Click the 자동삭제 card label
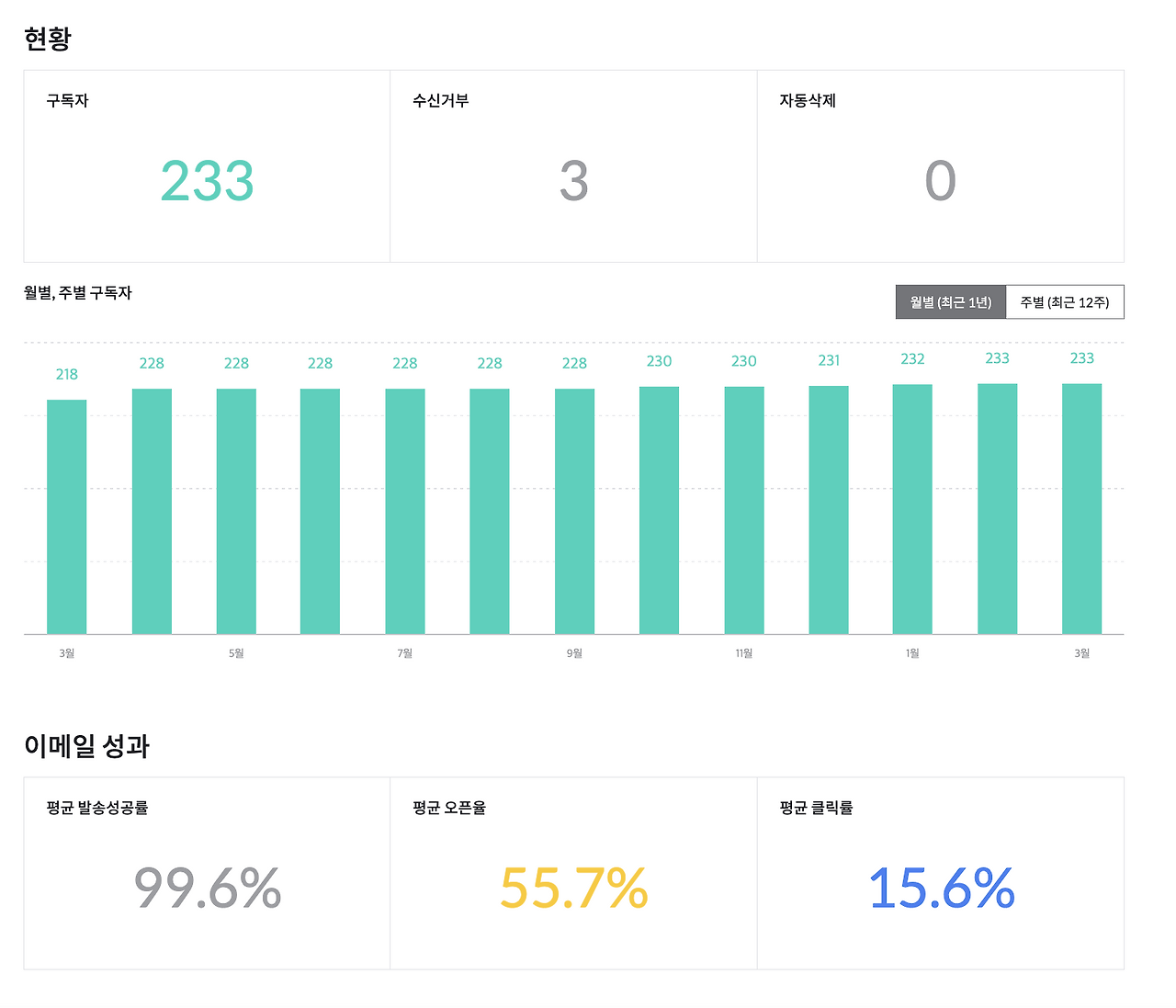This screenshot has height=1008, width=1176. coord(808,101)
